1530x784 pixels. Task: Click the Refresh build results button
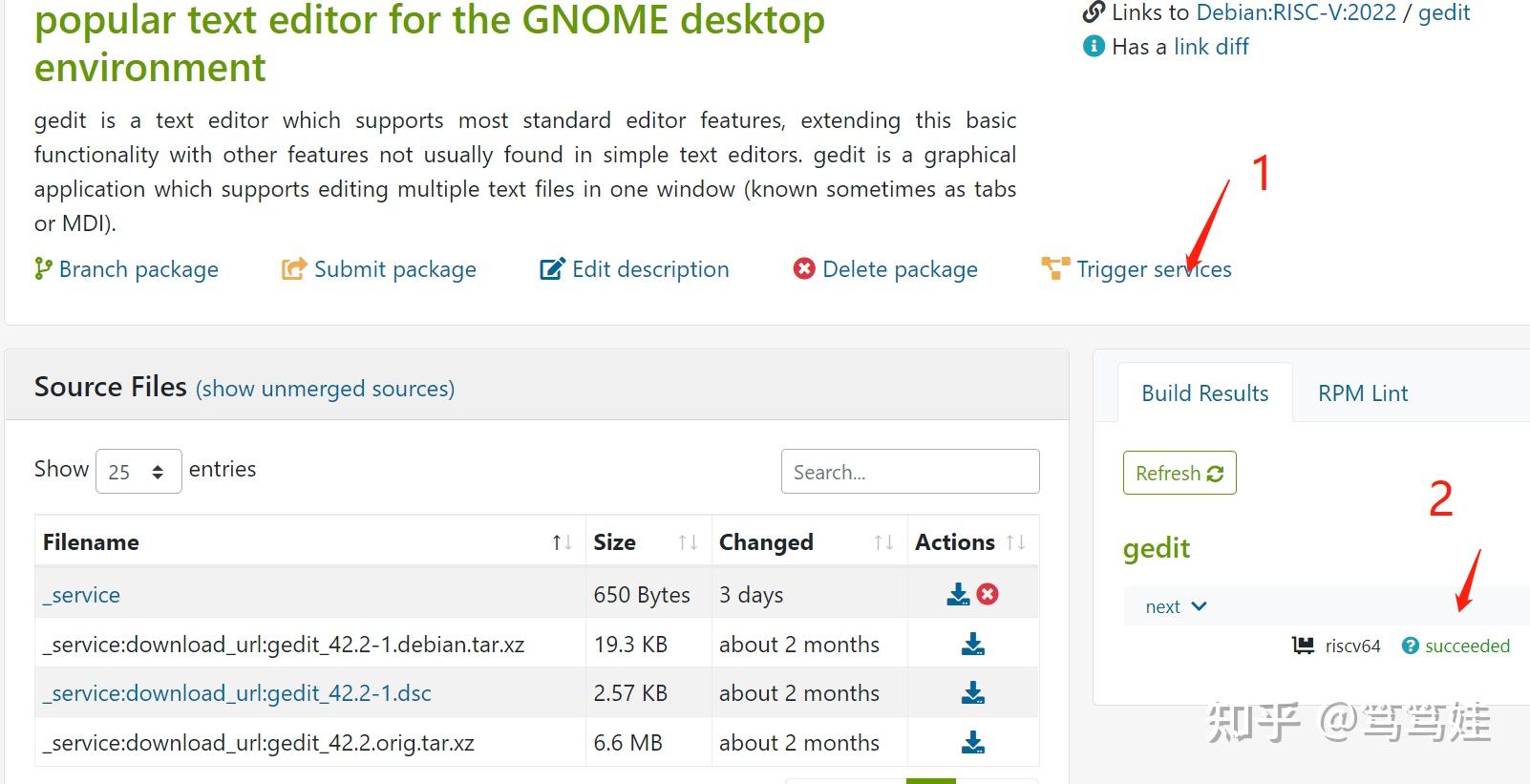click(x=1179, y=473)
